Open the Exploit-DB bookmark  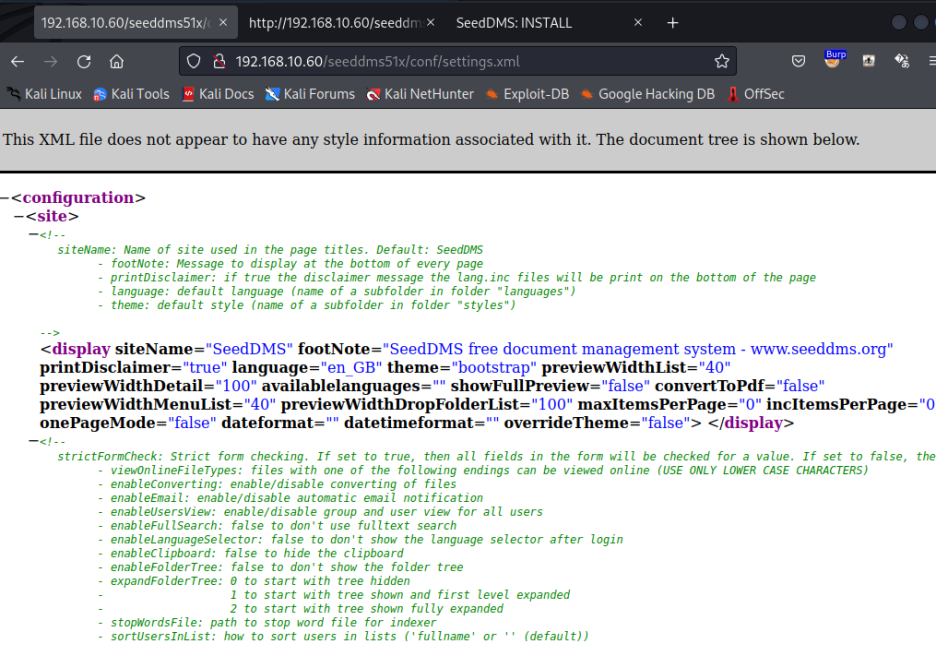pyautogui.click(x=527, y=94)
